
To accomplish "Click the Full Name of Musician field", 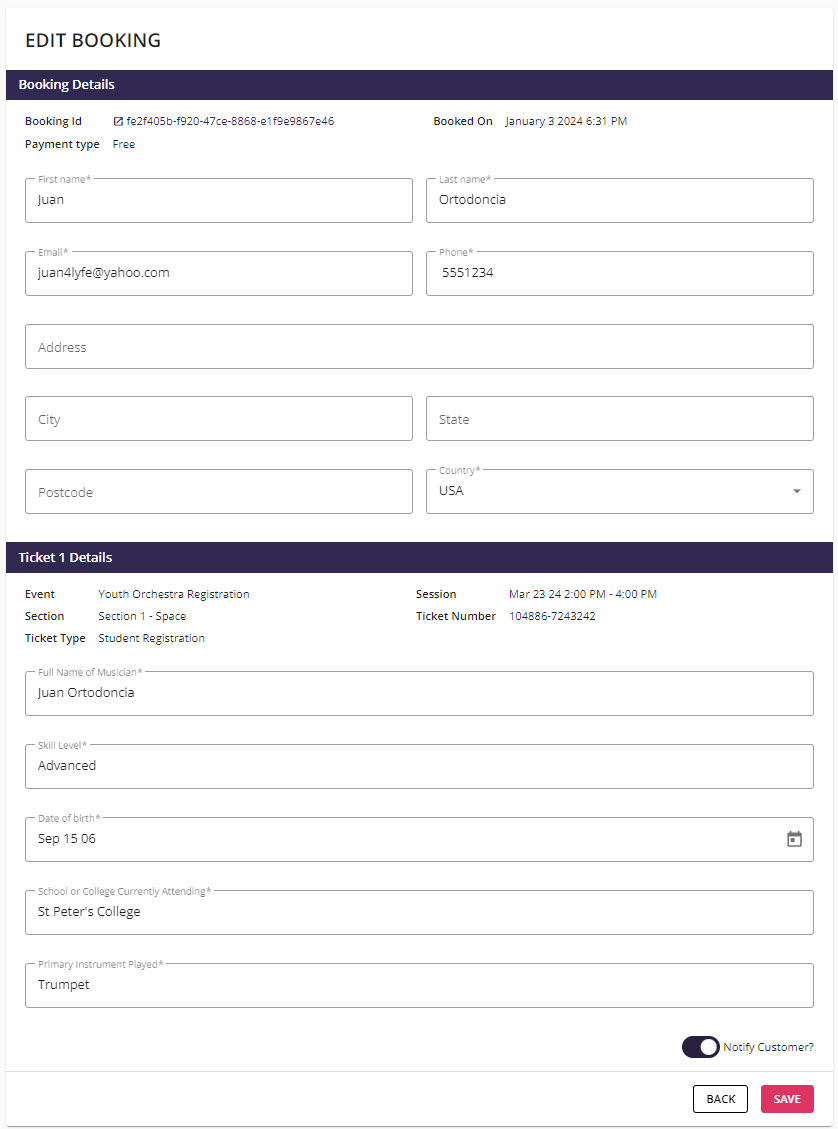I will point(419,693).
